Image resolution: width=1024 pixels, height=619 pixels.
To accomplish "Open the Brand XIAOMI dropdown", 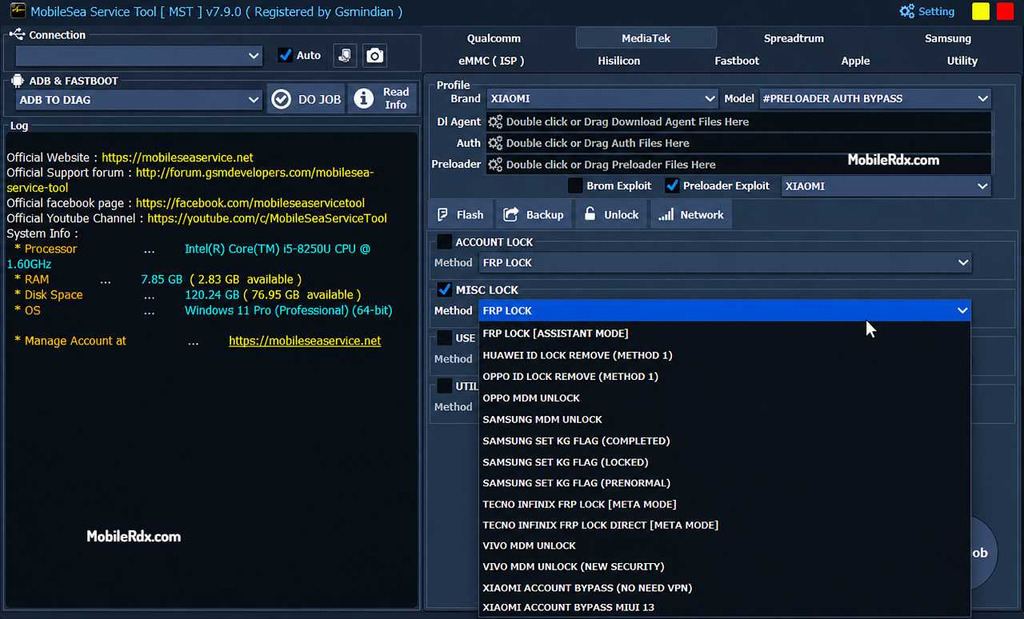I will pyautogui.click(x=601, y=99).
